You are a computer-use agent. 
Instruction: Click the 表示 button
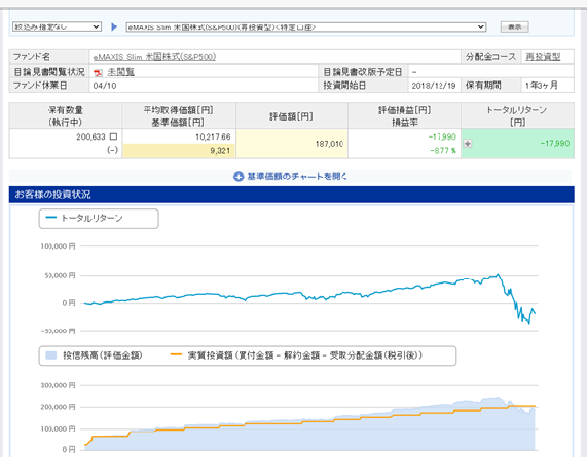(x=514, y=27)
